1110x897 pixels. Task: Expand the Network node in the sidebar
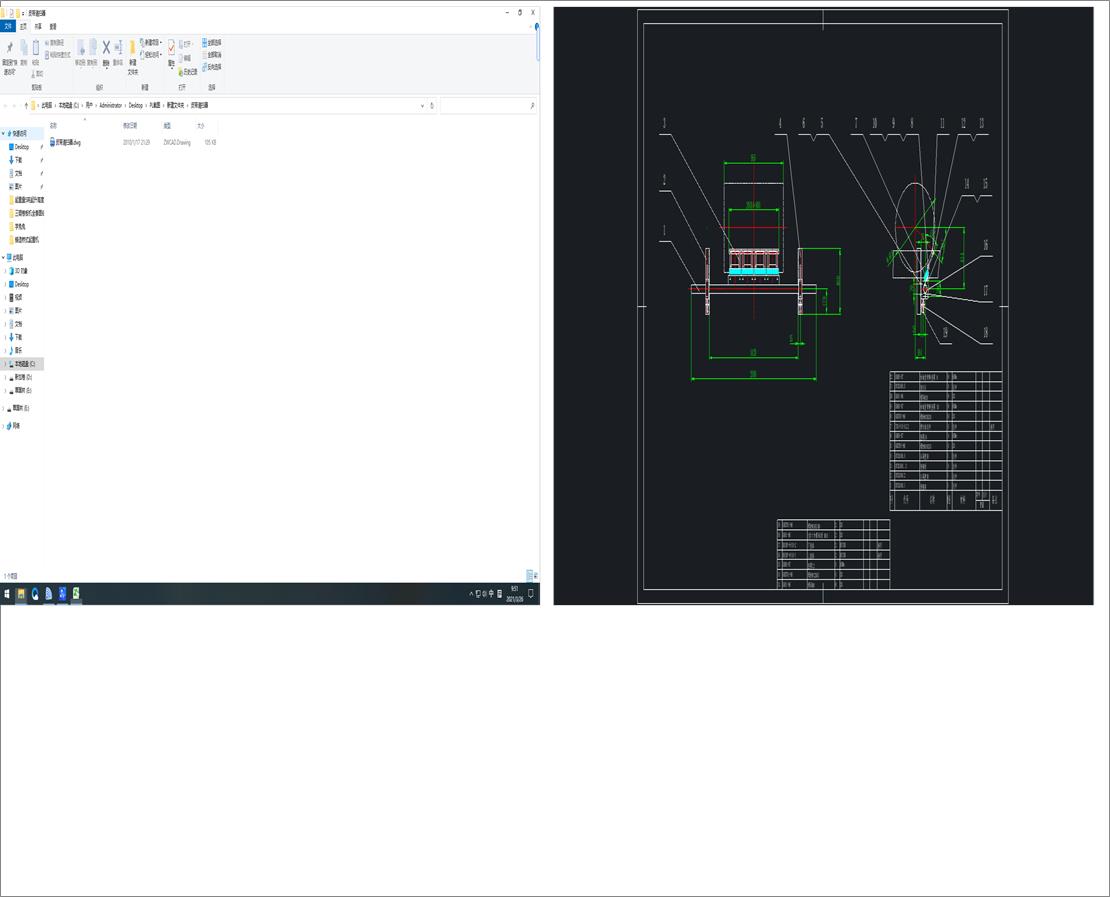pos(4,426)
